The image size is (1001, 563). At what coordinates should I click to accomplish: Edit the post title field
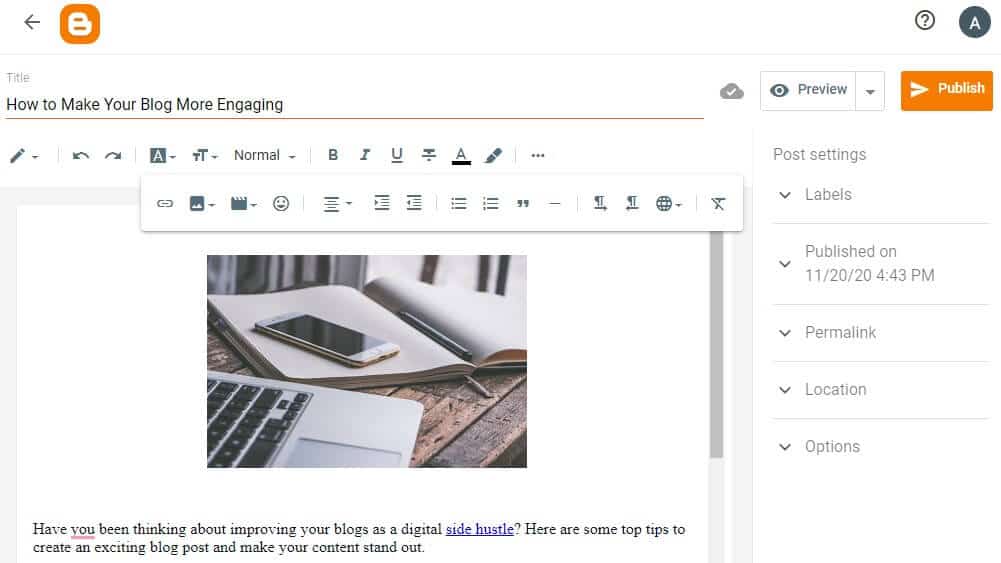coord(354,105)
